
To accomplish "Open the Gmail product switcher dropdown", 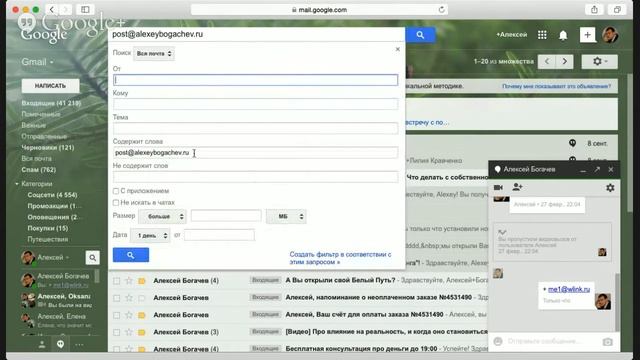I will (x=38, y=62).
